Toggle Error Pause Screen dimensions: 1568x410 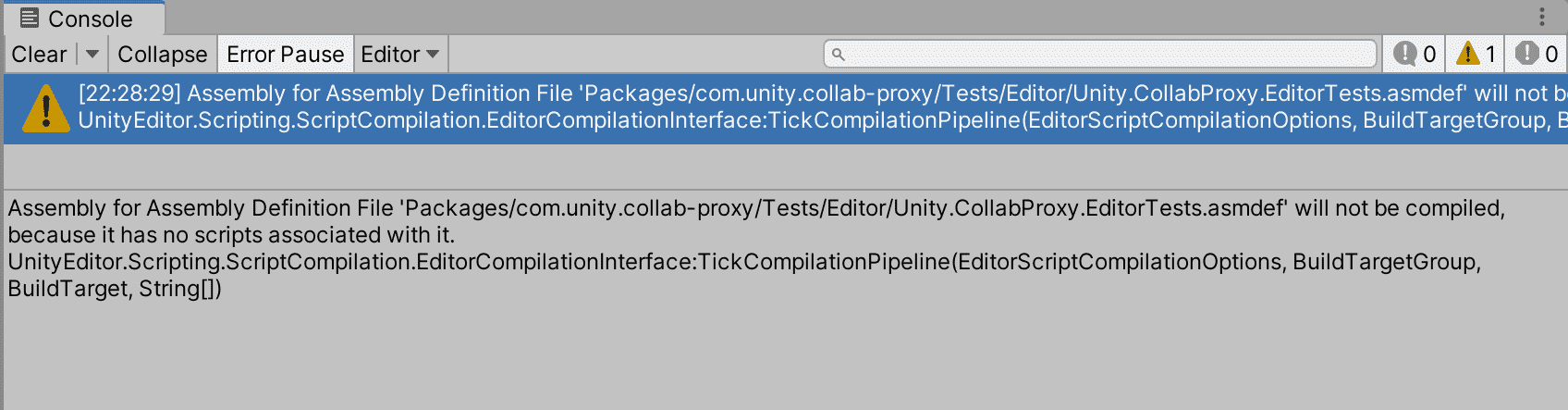click(285, 55)
